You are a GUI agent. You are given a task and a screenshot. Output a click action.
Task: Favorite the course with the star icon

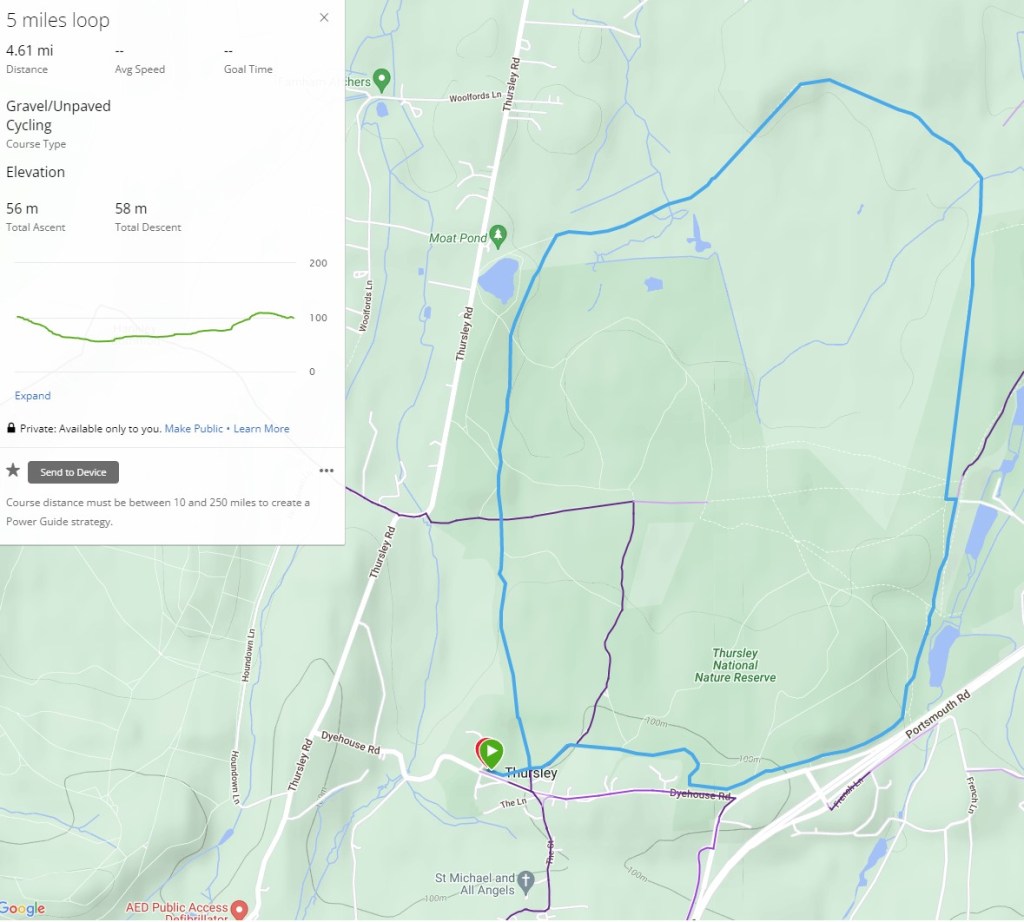[x=13, y=471]
